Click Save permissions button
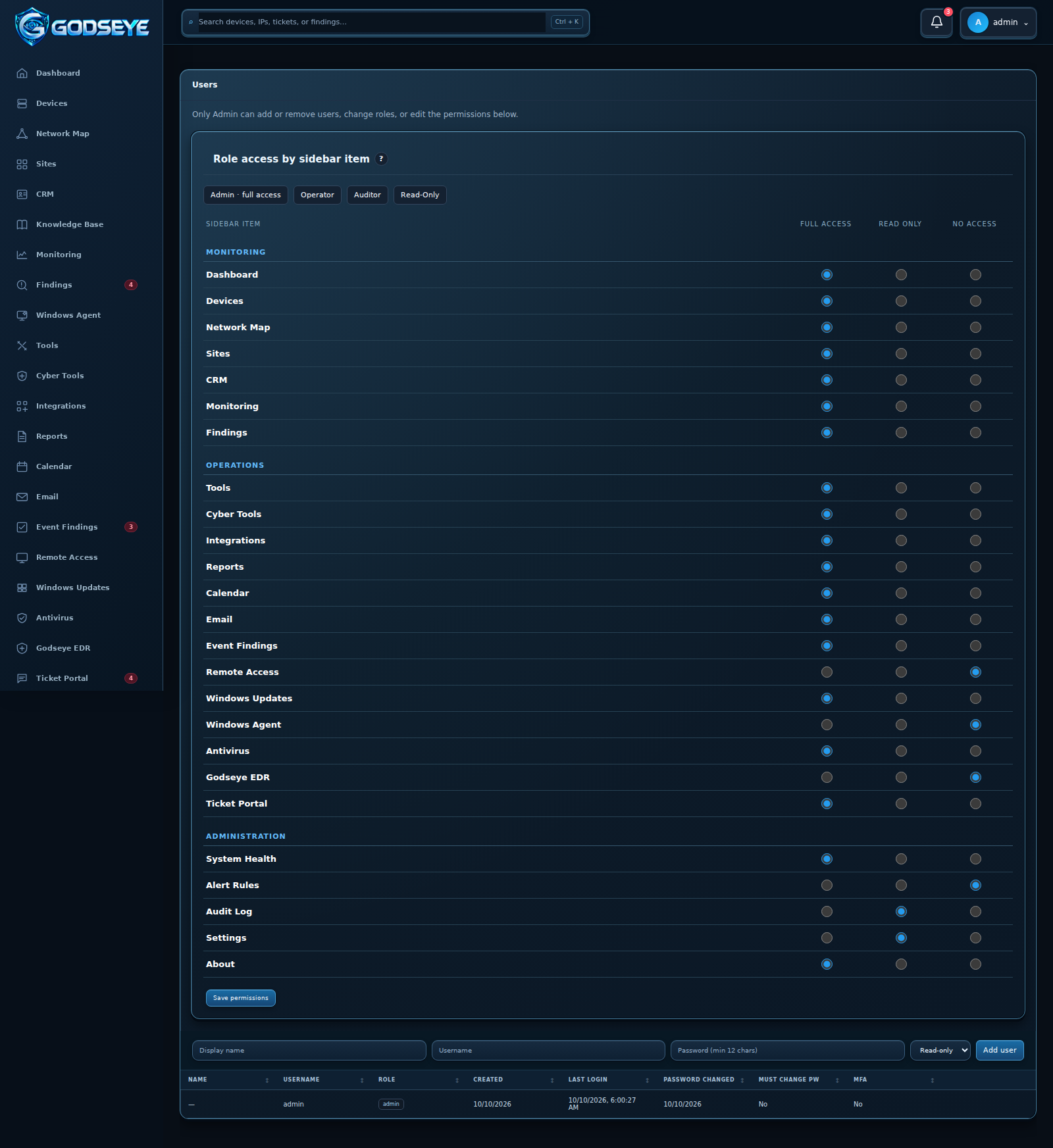 241,998
